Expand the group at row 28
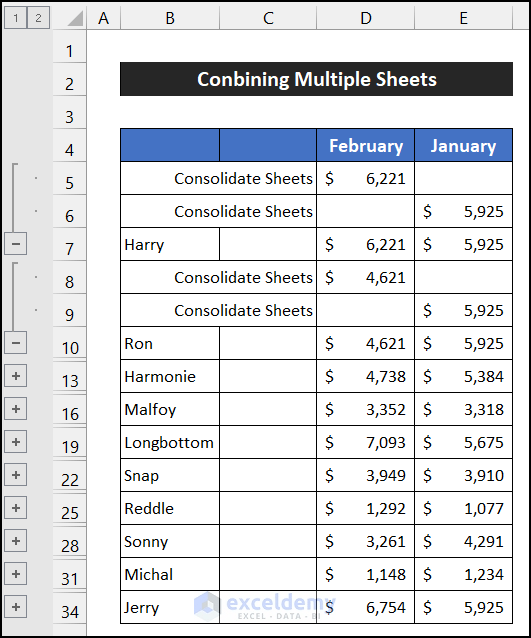The image size is (531, 638). [15, 541]
